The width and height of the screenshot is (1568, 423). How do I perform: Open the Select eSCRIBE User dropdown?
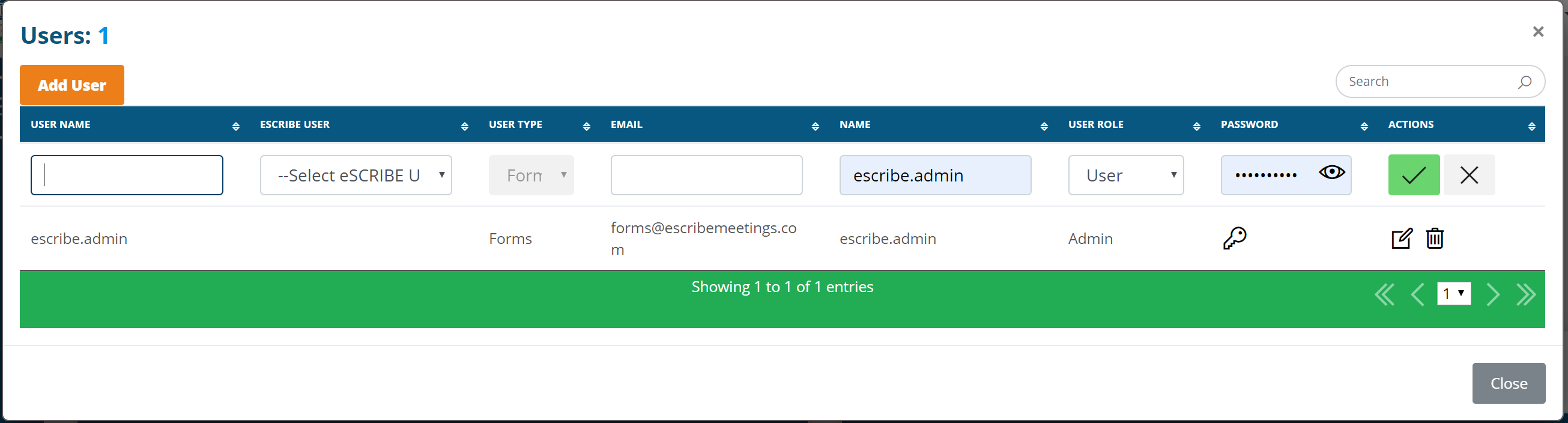[356, 175]
